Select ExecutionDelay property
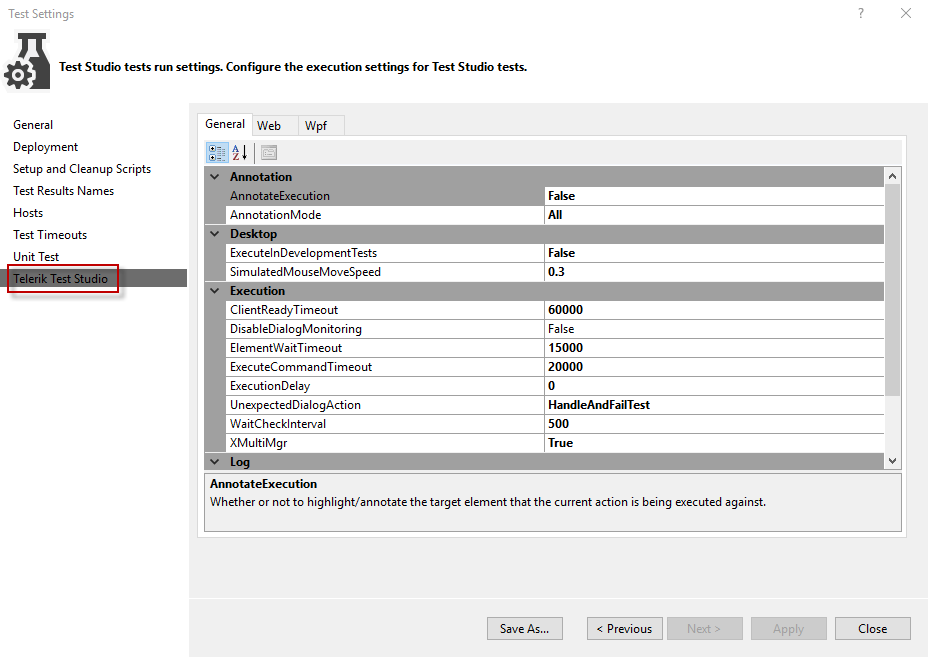This screenshot has width=928, height=657. point(385,385)
